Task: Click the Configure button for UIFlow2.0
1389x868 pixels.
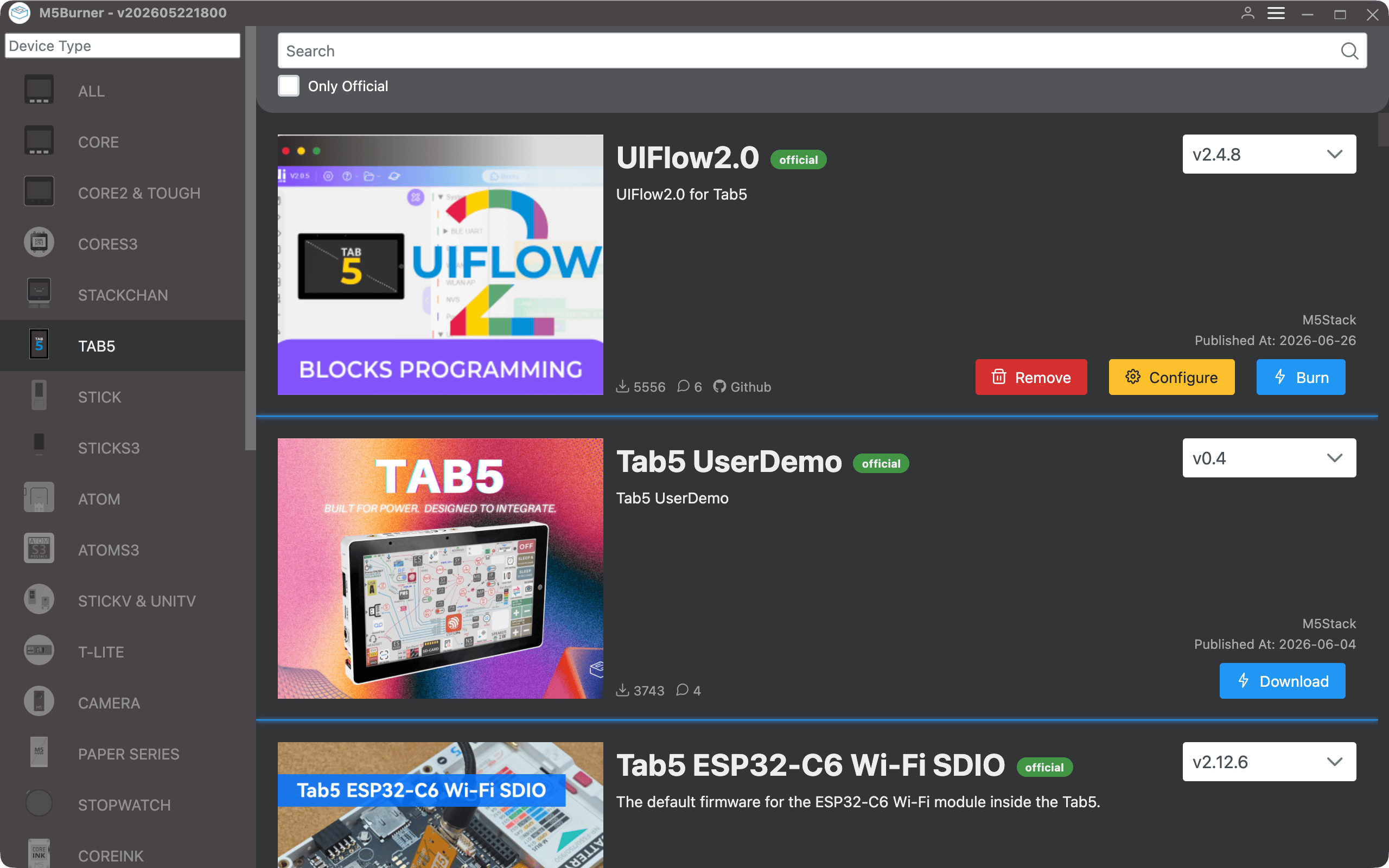Action: pos(1171,377)
